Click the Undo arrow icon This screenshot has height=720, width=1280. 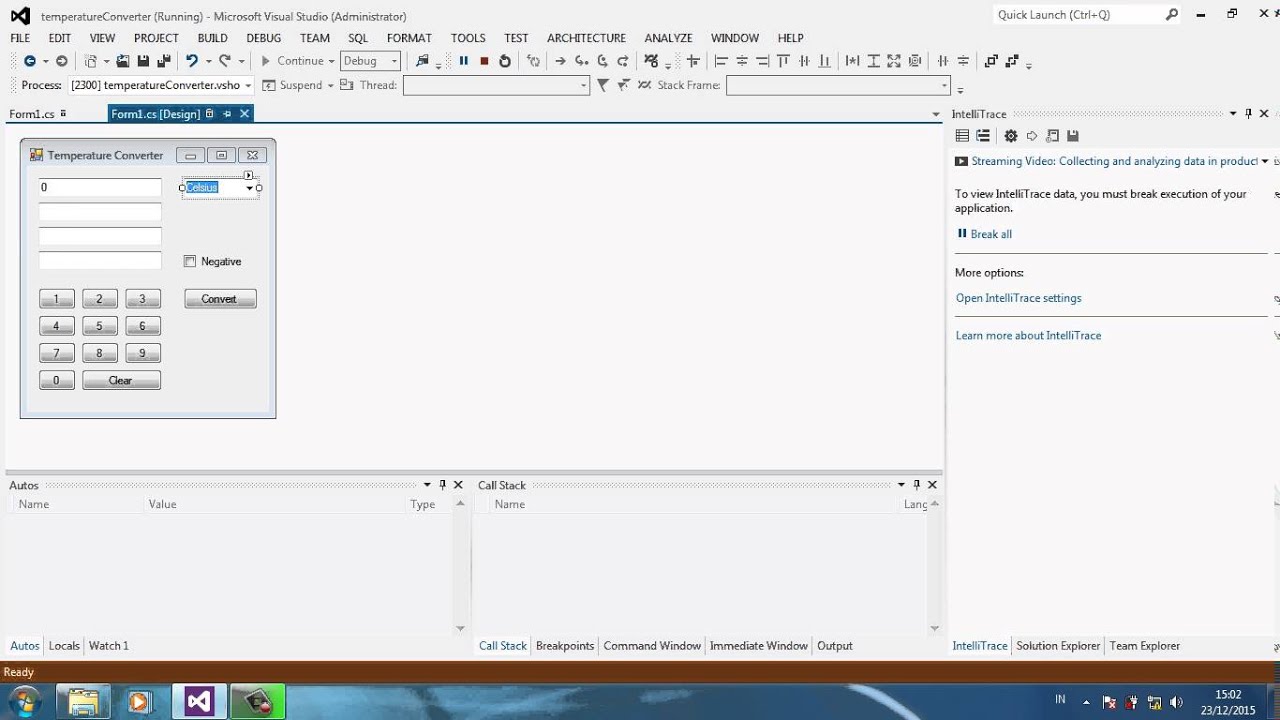(x=191, y=61)
